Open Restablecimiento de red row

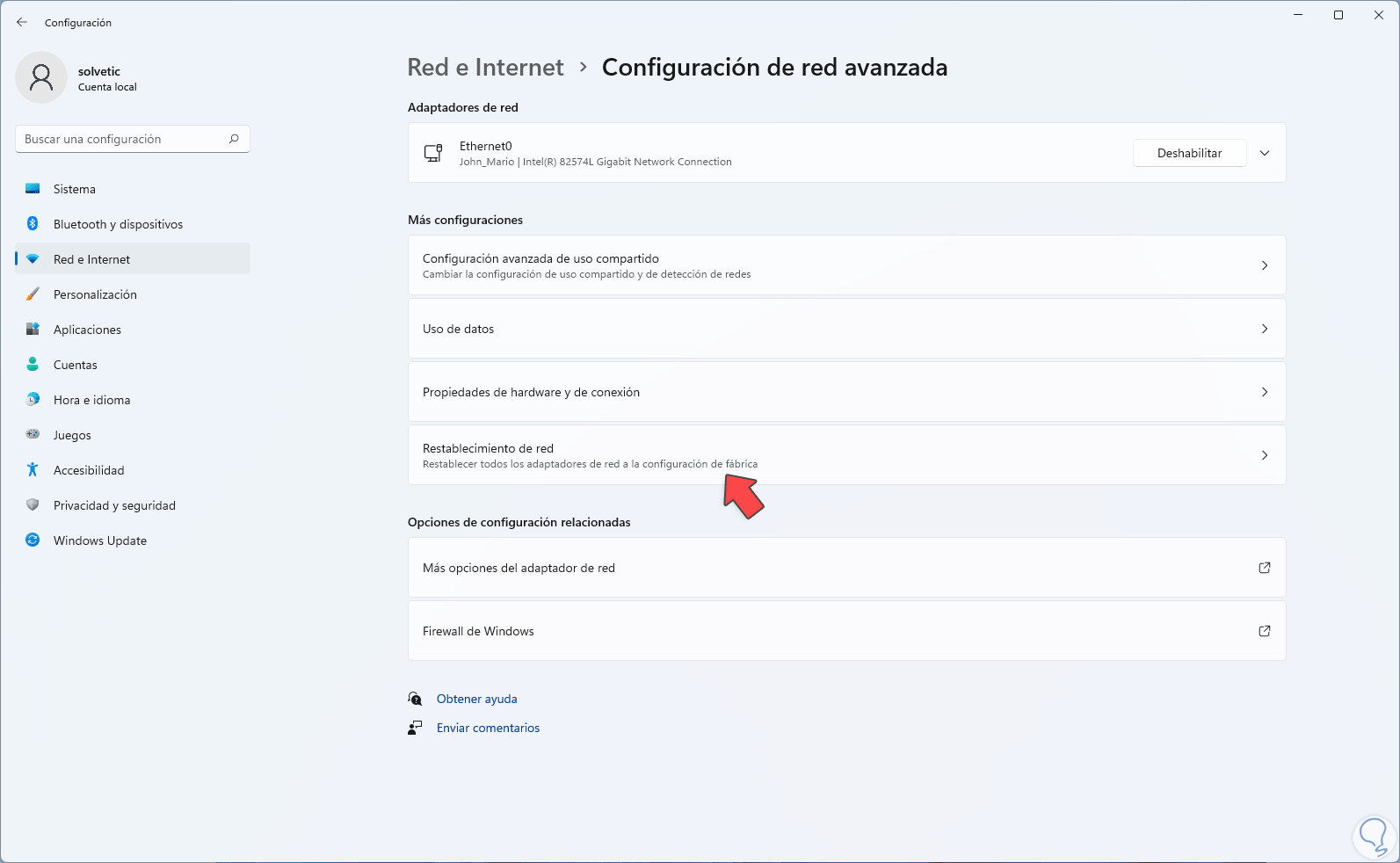click(x=846, y=455)
